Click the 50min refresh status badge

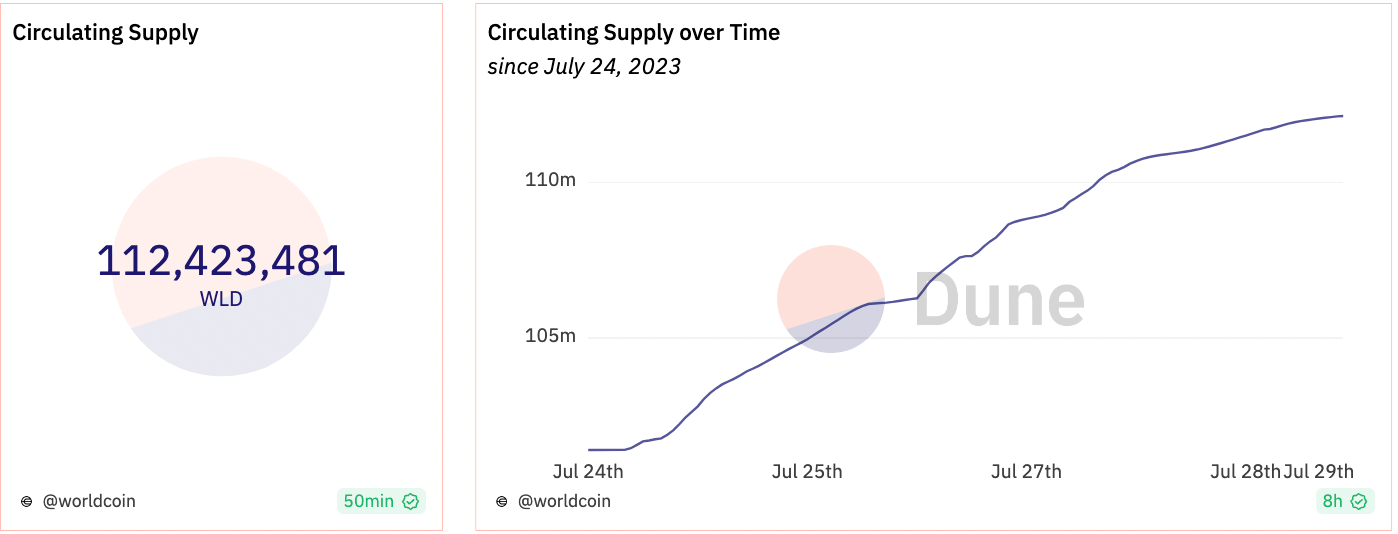pos(381,501)
